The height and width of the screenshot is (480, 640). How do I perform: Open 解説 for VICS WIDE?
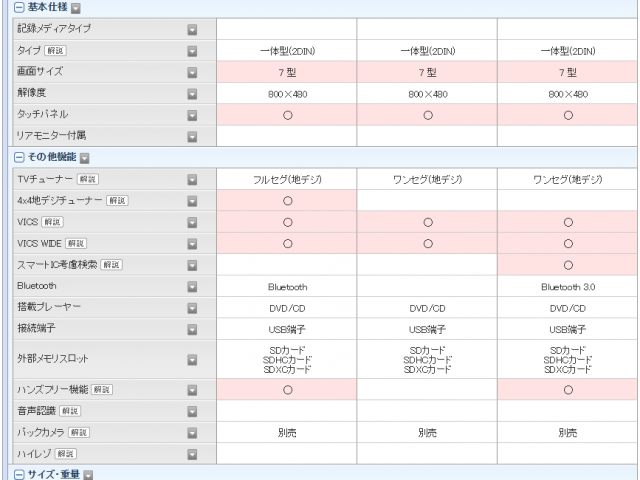click(x=76, y=243)
